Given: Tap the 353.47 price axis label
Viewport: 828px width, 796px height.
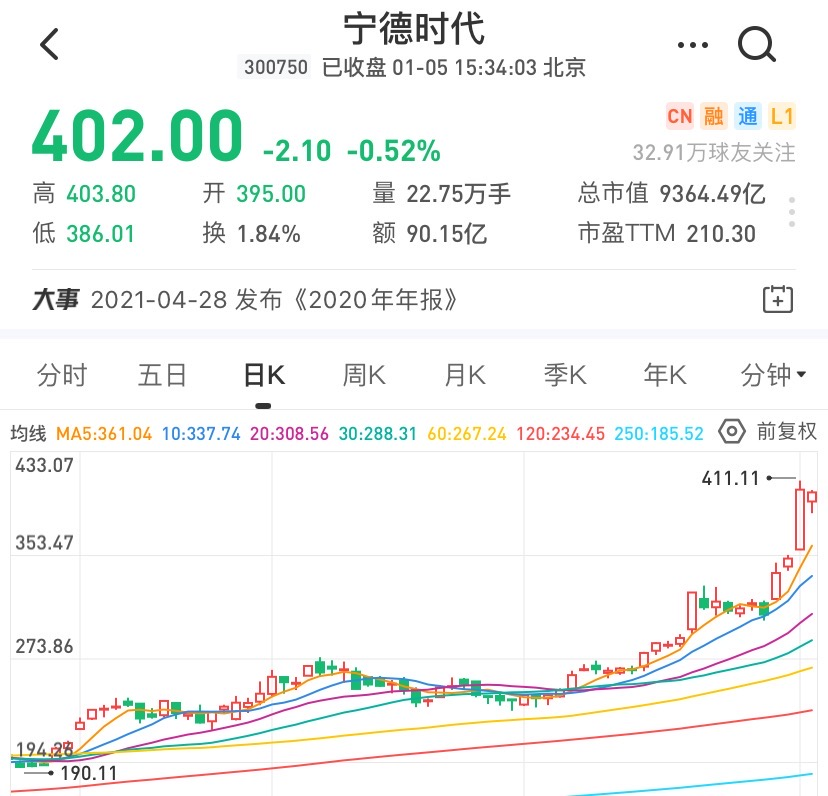Looking at the screenshot, I should point(44,543).
